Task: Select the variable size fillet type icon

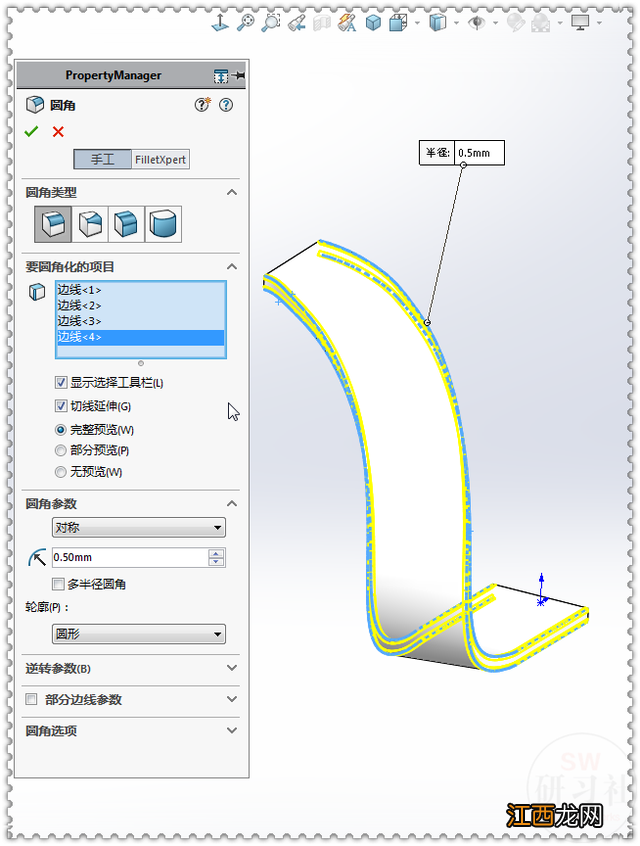Action: (x=90, y=223)
